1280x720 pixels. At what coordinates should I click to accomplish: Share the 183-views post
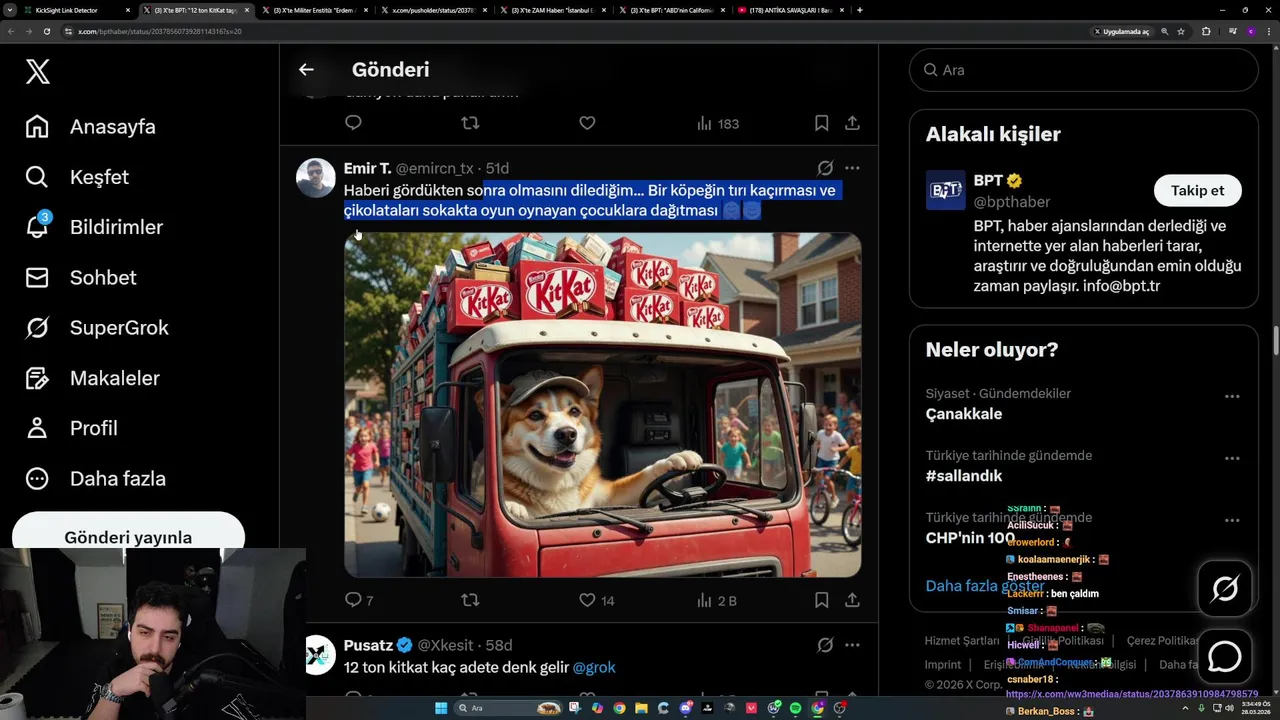point(852,123)
